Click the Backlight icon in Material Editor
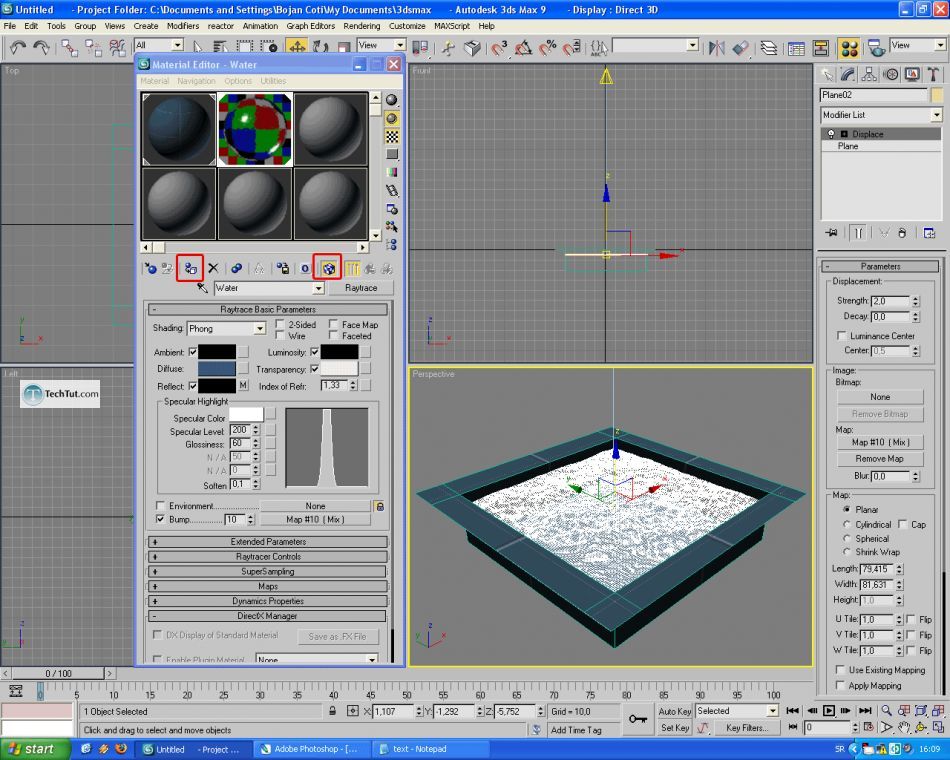The image size is (950, 760). pos(392,118)
